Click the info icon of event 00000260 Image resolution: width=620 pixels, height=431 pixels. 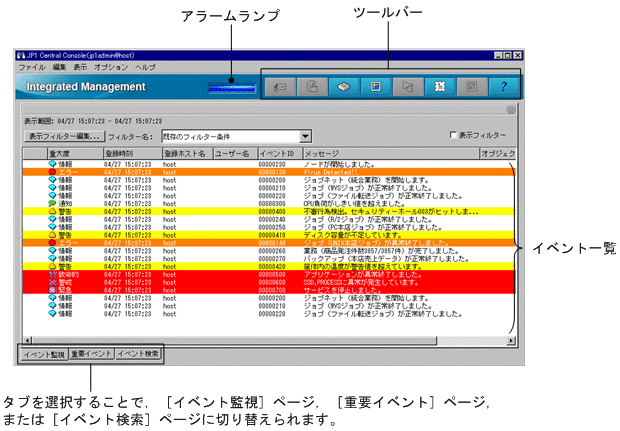[x=52, y=251]
